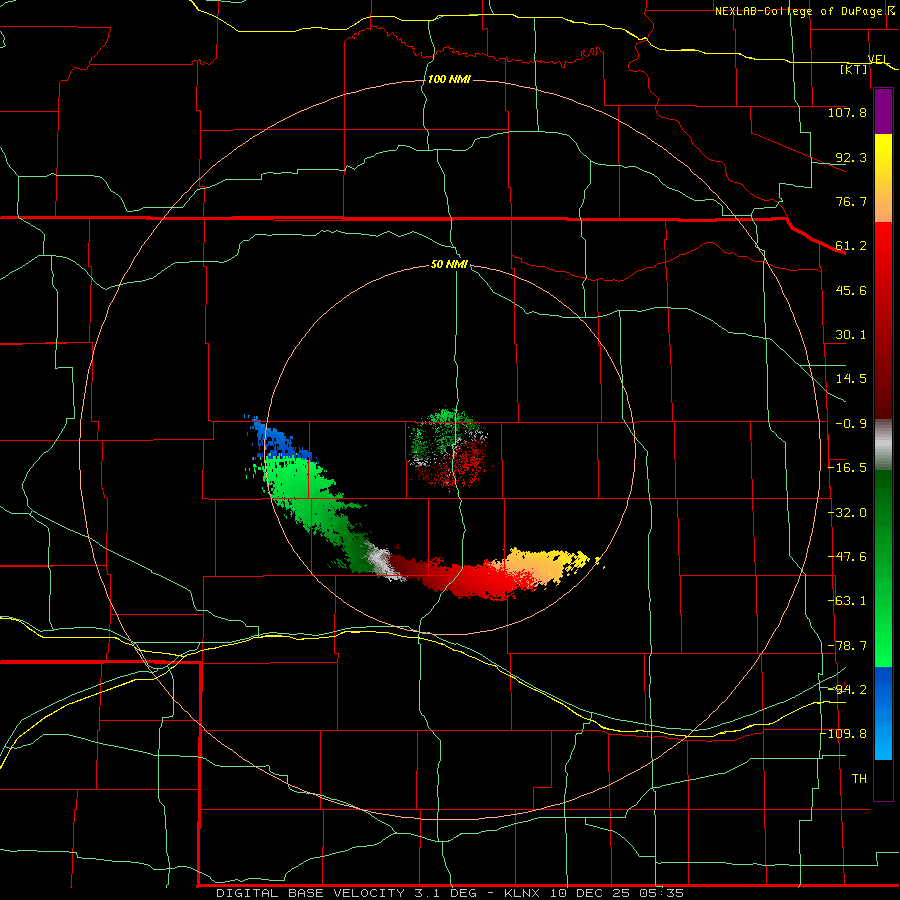Click the NEXLAB-College of DuPage label
This screenshot has height=900, width=900.
799,11
